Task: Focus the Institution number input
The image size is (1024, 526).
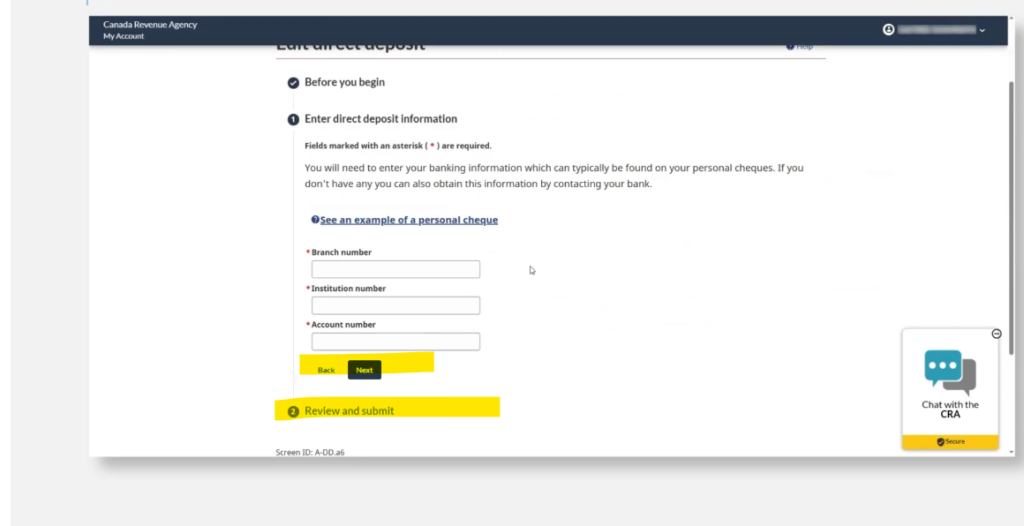Action: [395, 306]
